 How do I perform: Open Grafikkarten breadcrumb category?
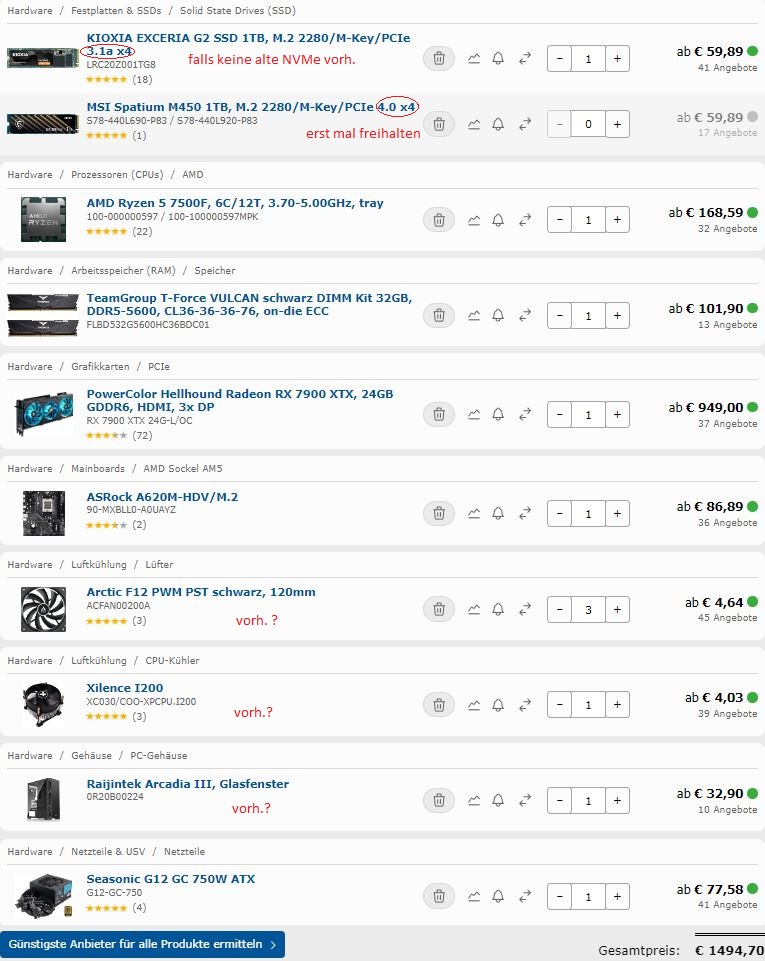coord(101,367)
